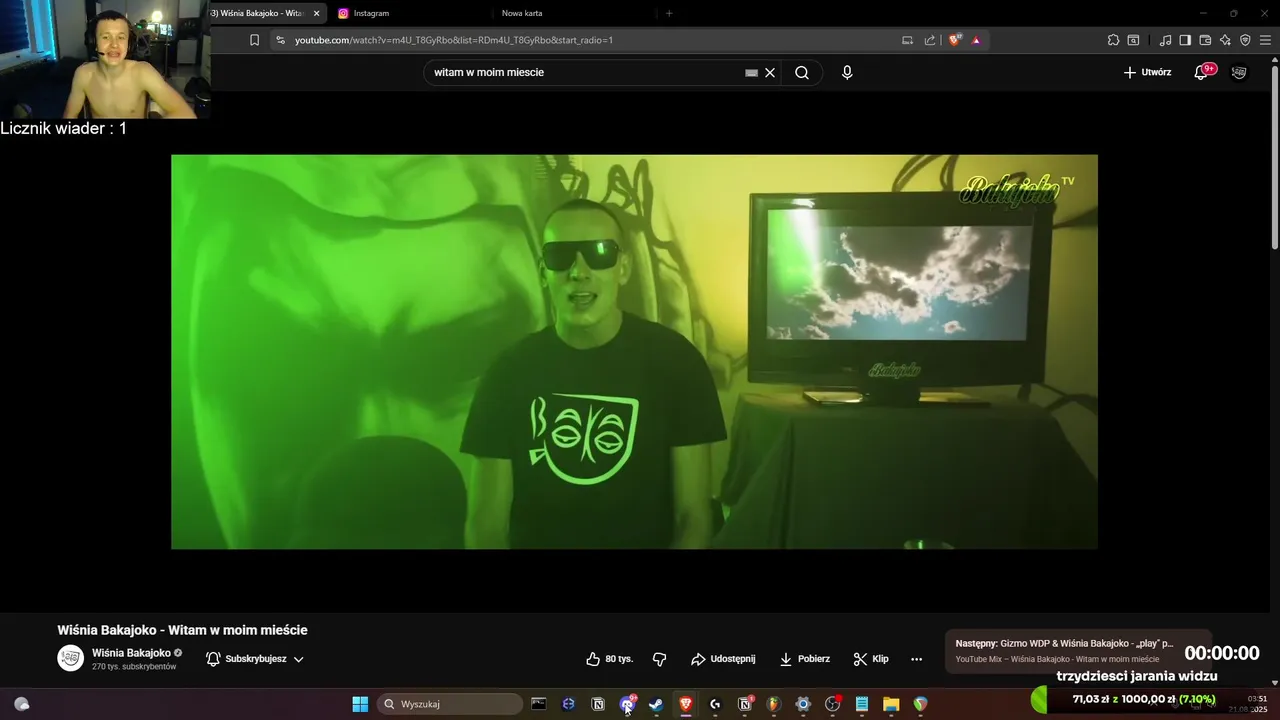This screenshot has width=1280, height=720.
Task: Open the browser extensions puzzle icon
Action: [1113, 40]
